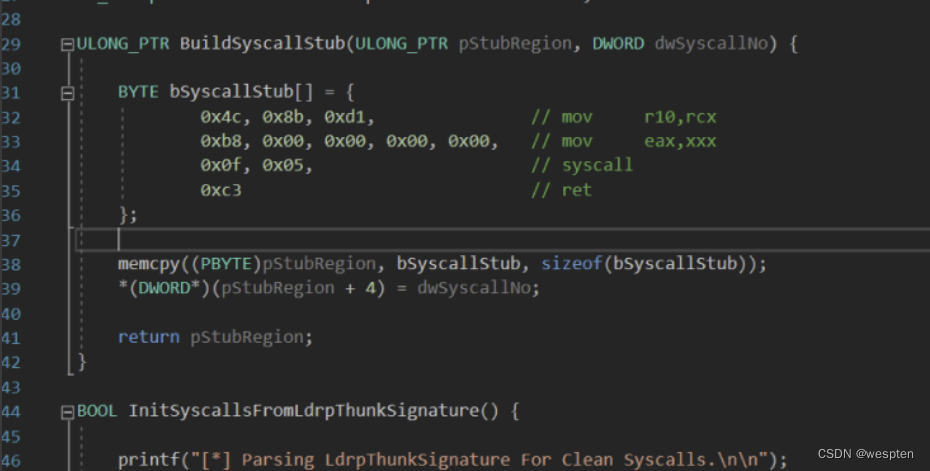Collapse the BuildSyscallStub function fold marker
The width and height of the screenshot is (930, 471).
[67, 45]
